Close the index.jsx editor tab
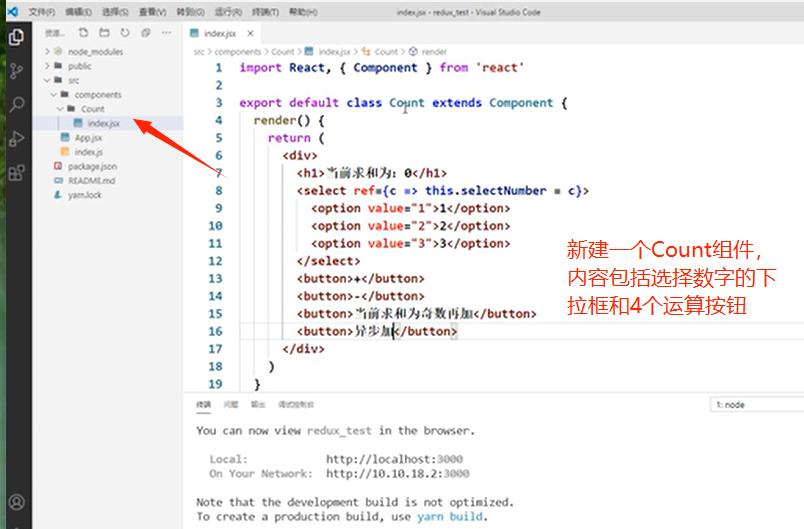 250,33
